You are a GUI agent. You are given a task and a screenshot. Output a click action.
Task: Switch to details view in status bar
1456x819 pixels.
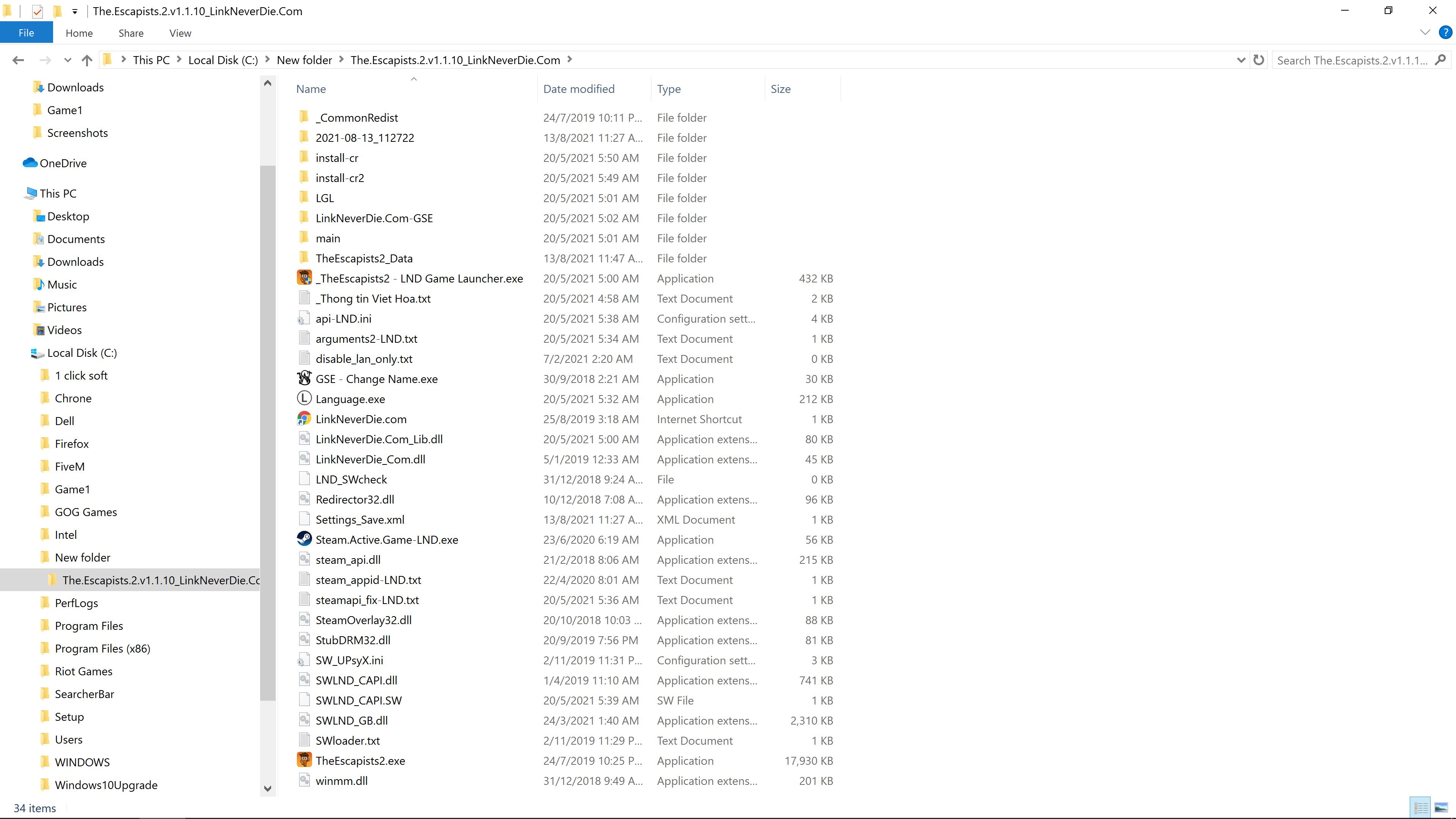coord(1421,808)
